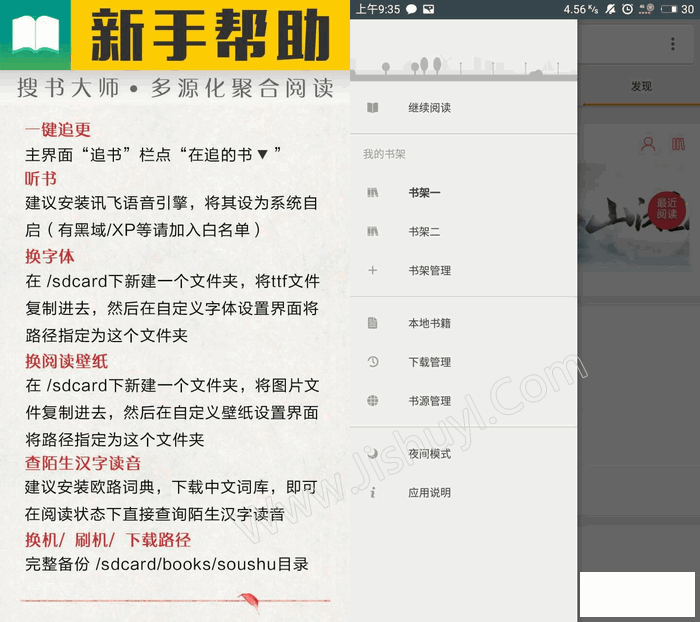Open 下载管理 download manager

[463, 362]
